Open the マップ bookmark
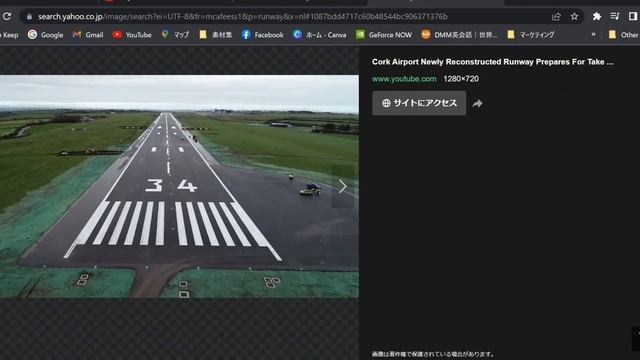This screenshot has height=360, width=640. pyautogui.click(x=176, y=35)
